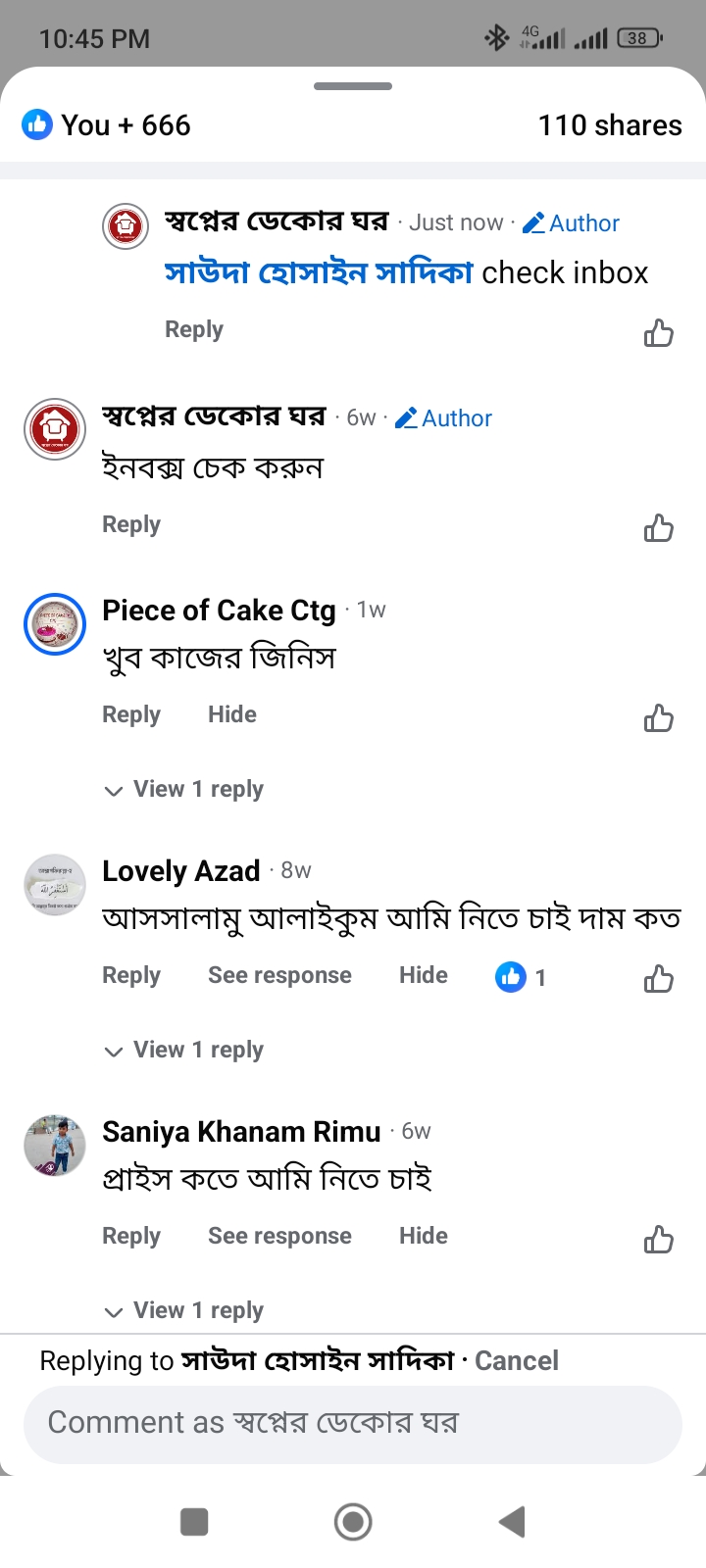Like Piece of Cake Ctg's comment

658,718
